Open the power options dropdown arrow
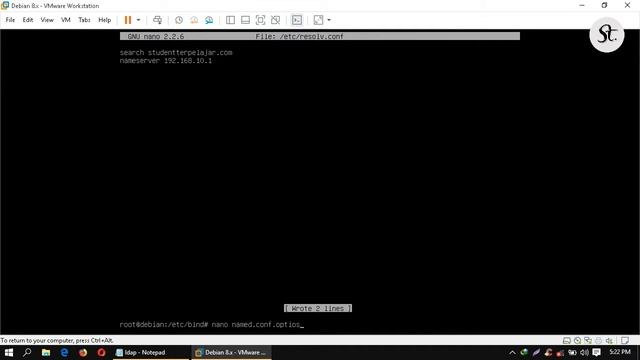The width and height of the screenshot is (640, 360). pos(138,20)
